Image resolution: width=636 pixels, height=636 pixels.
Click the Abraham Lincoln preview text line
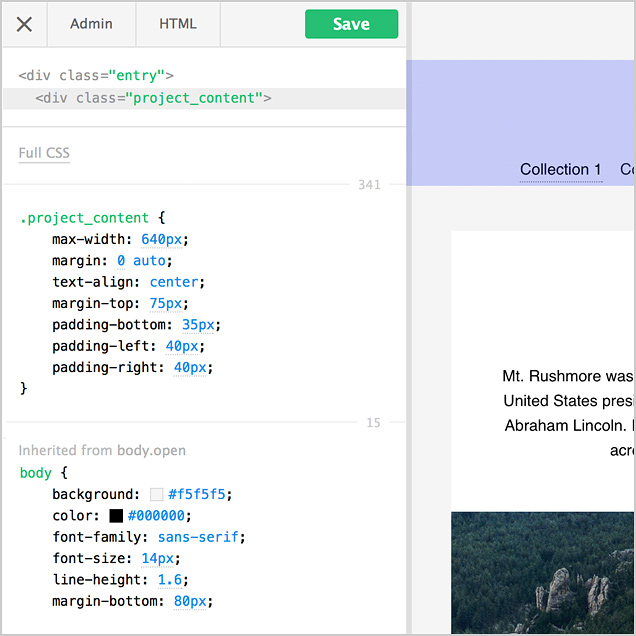pyautogui.click(x=569, y=426)
